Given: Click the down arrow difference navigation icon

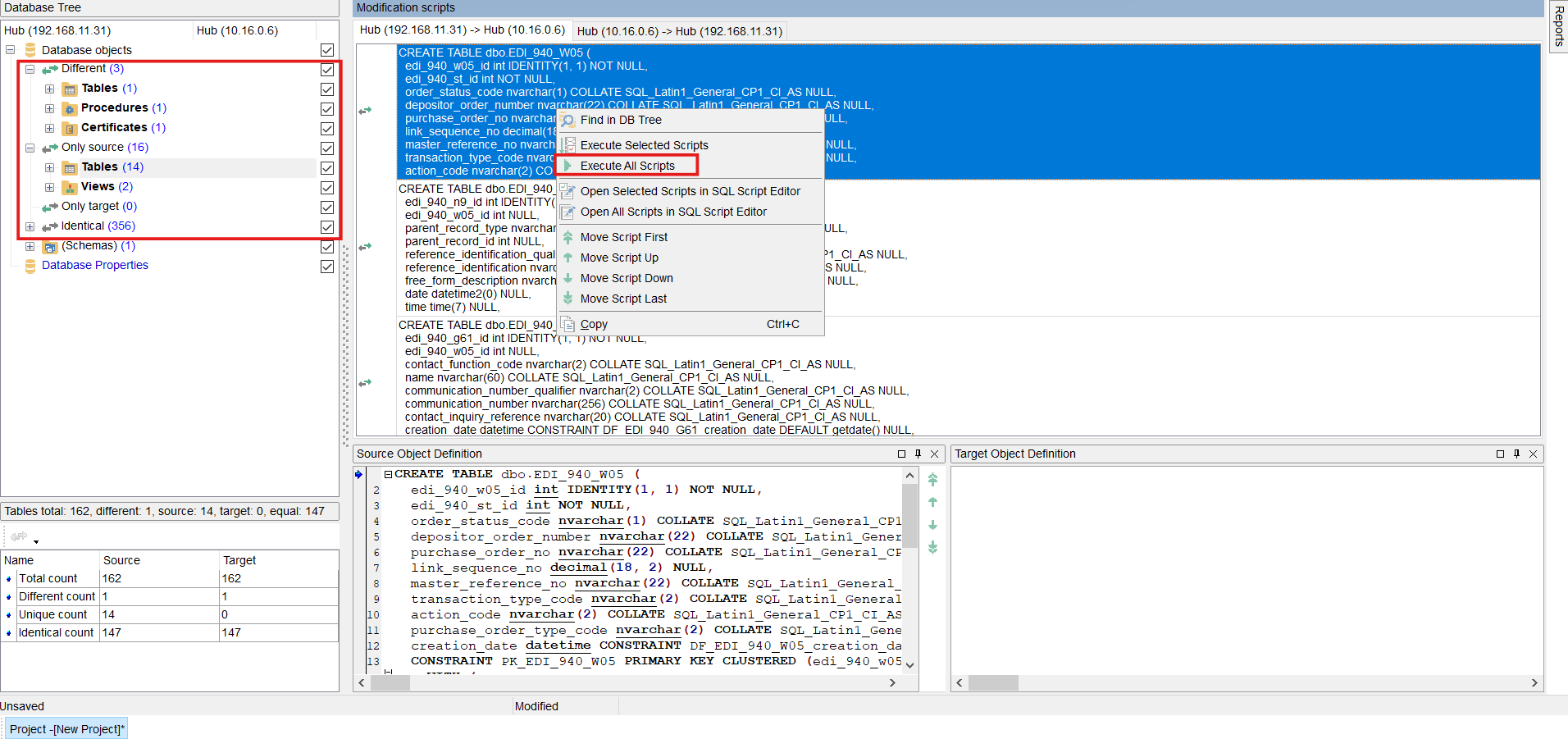Looking at the screenshot, I should click(932, 524).
